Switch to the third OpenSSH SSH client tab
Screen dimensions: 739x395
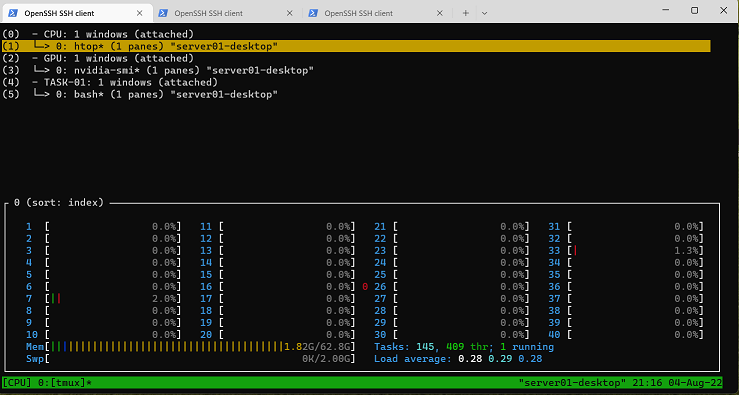[377, 13]
